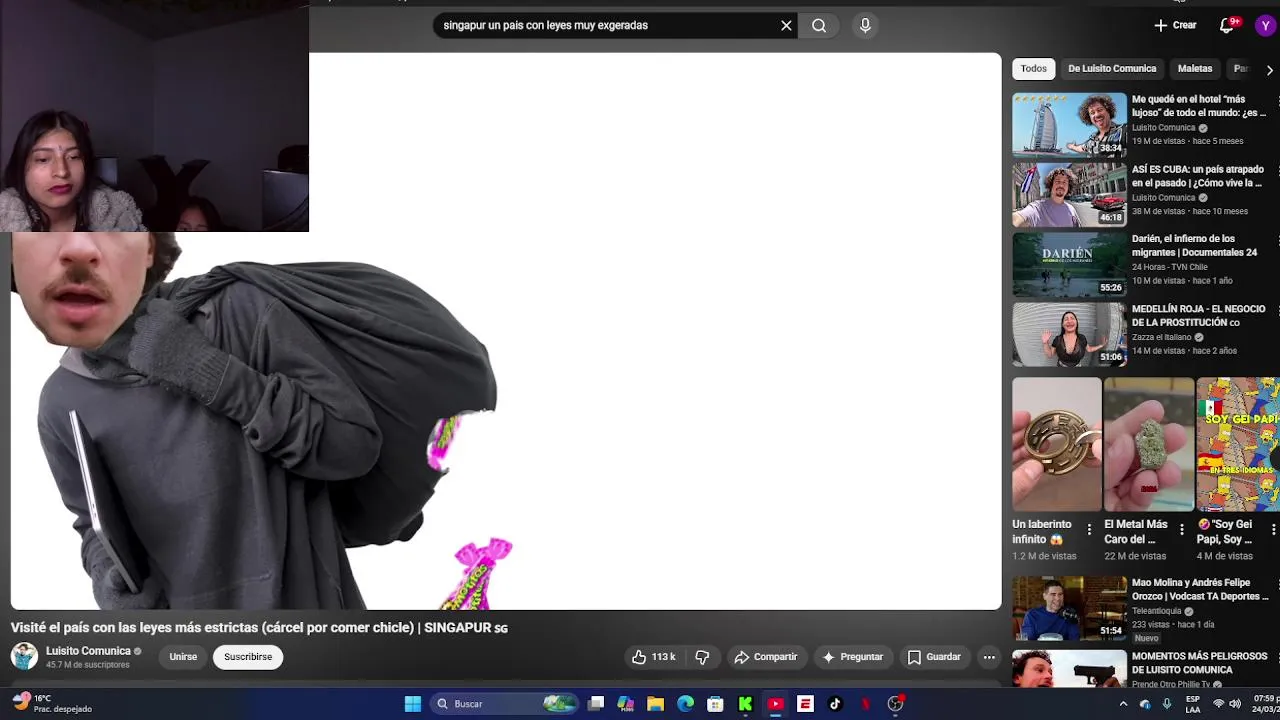Dislike the video
Image resolution: width=1280 pixels, height=720 pixels.
click(702, 657)
